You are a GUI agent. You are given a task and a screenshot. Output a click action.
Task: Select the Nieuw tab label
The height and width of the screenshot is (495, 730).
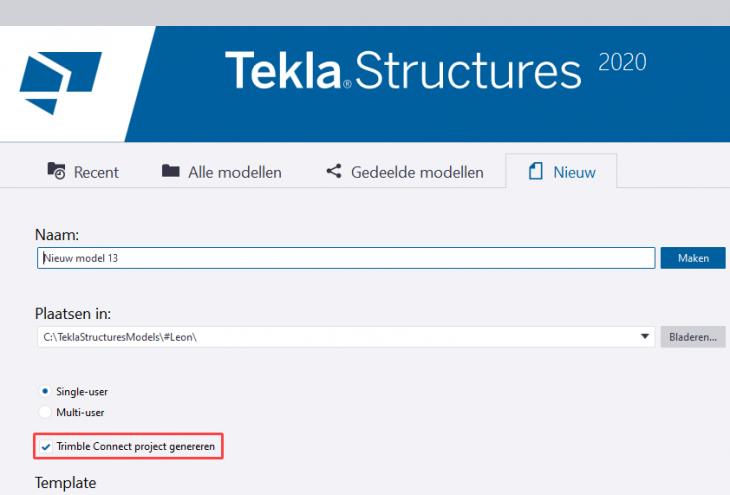click(x=574, y=172)
